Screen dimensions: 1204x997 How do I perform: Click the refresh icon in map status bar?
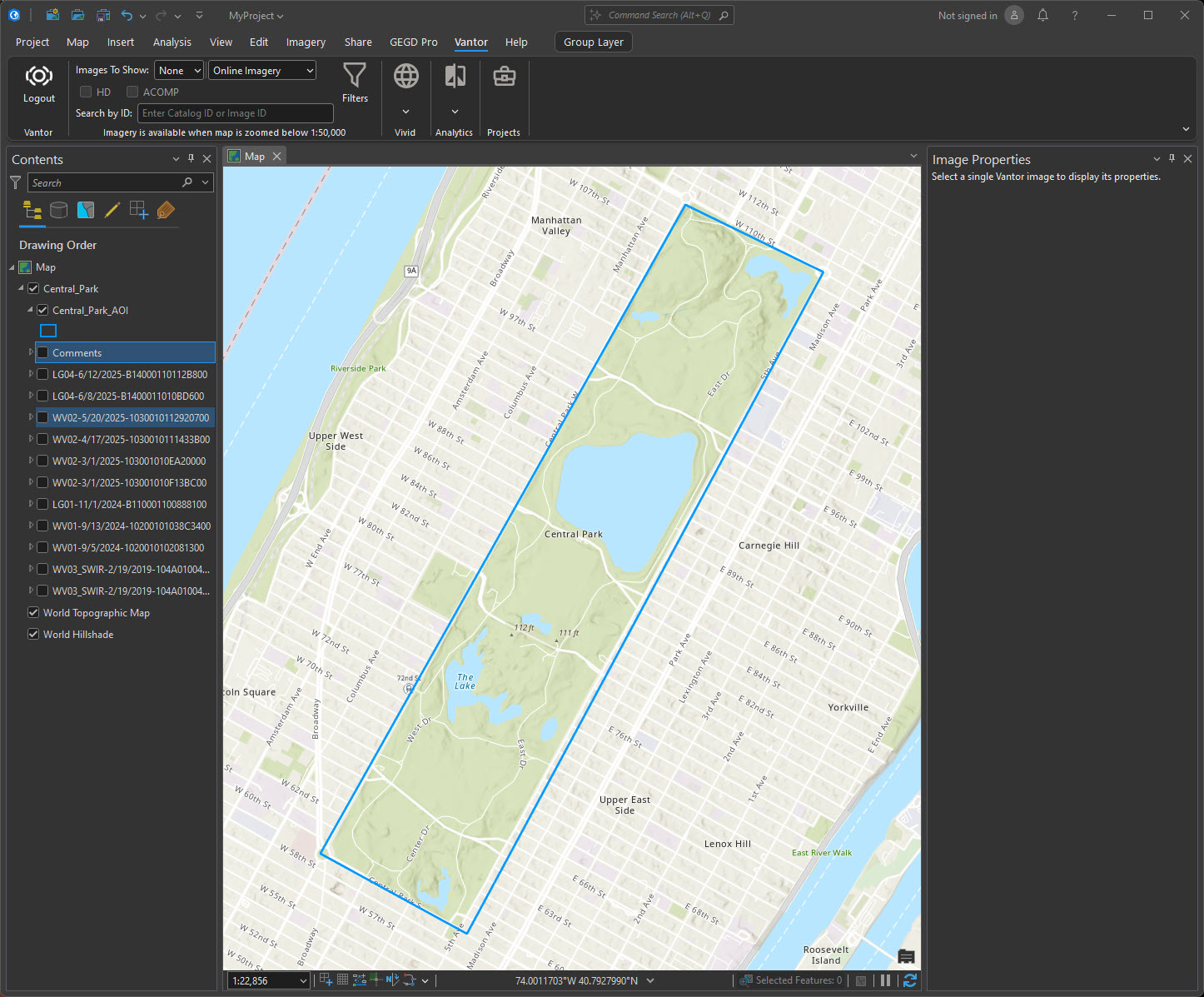[909, 981]
